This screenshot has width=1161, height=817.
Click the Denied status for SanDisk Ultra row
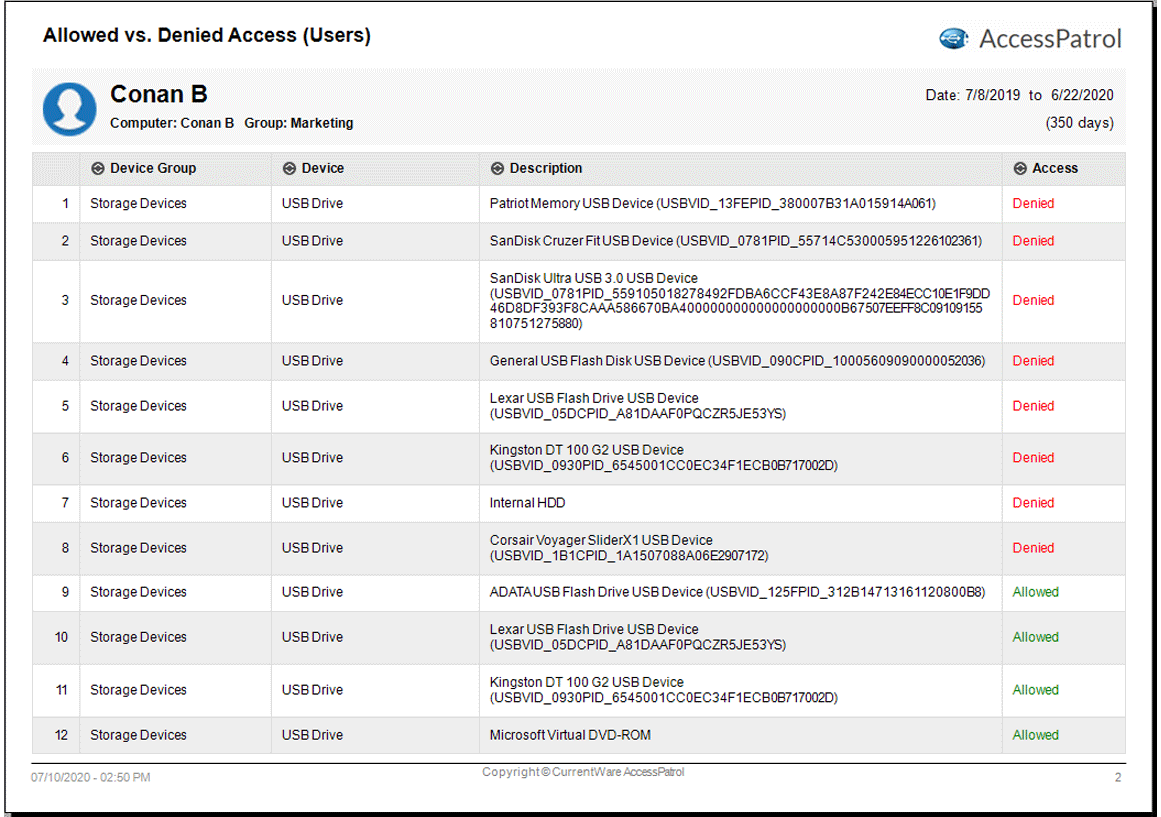tap(1033, 300)
